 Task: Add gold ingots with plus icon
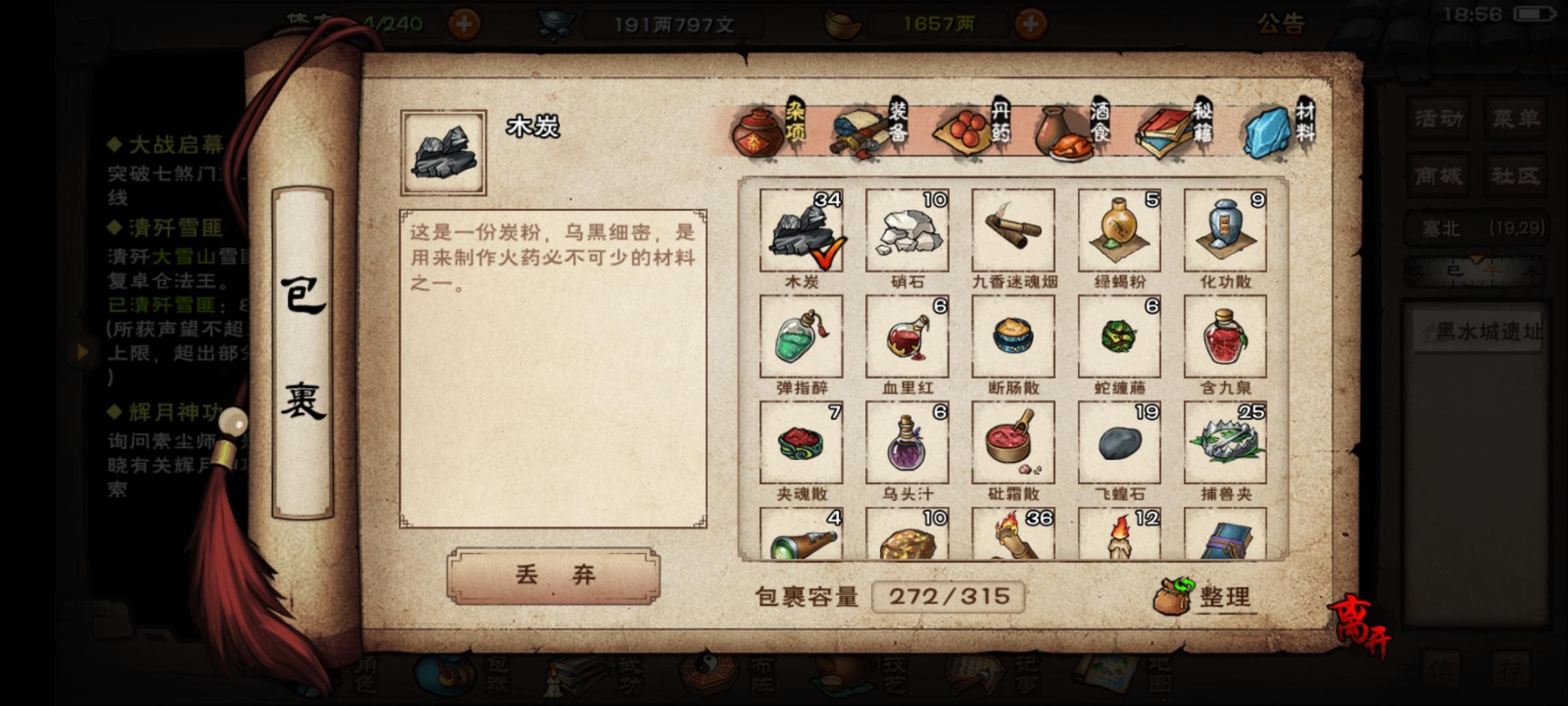click(1030, 25)
